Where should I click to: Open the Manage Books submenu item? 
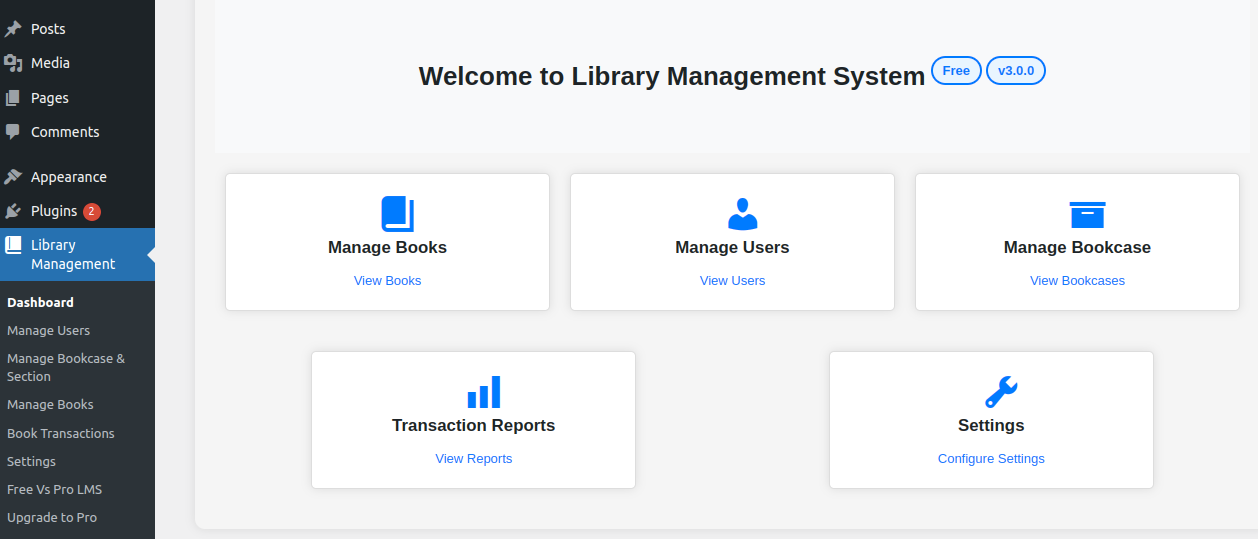pyautogui.click(x=50, y=404)
